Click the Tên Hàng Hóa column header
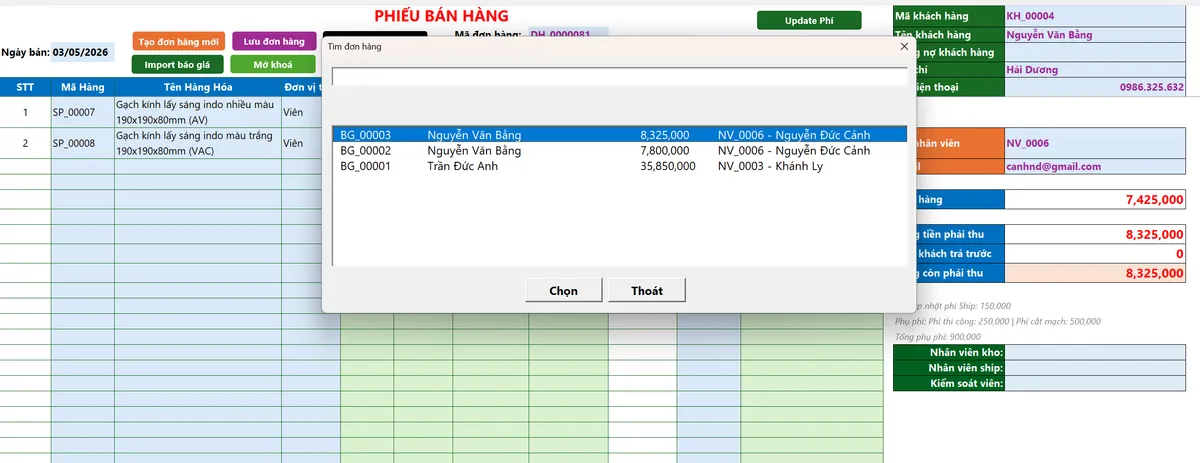This screenshot has height=463, width=1200. click(x=198, y=87)
